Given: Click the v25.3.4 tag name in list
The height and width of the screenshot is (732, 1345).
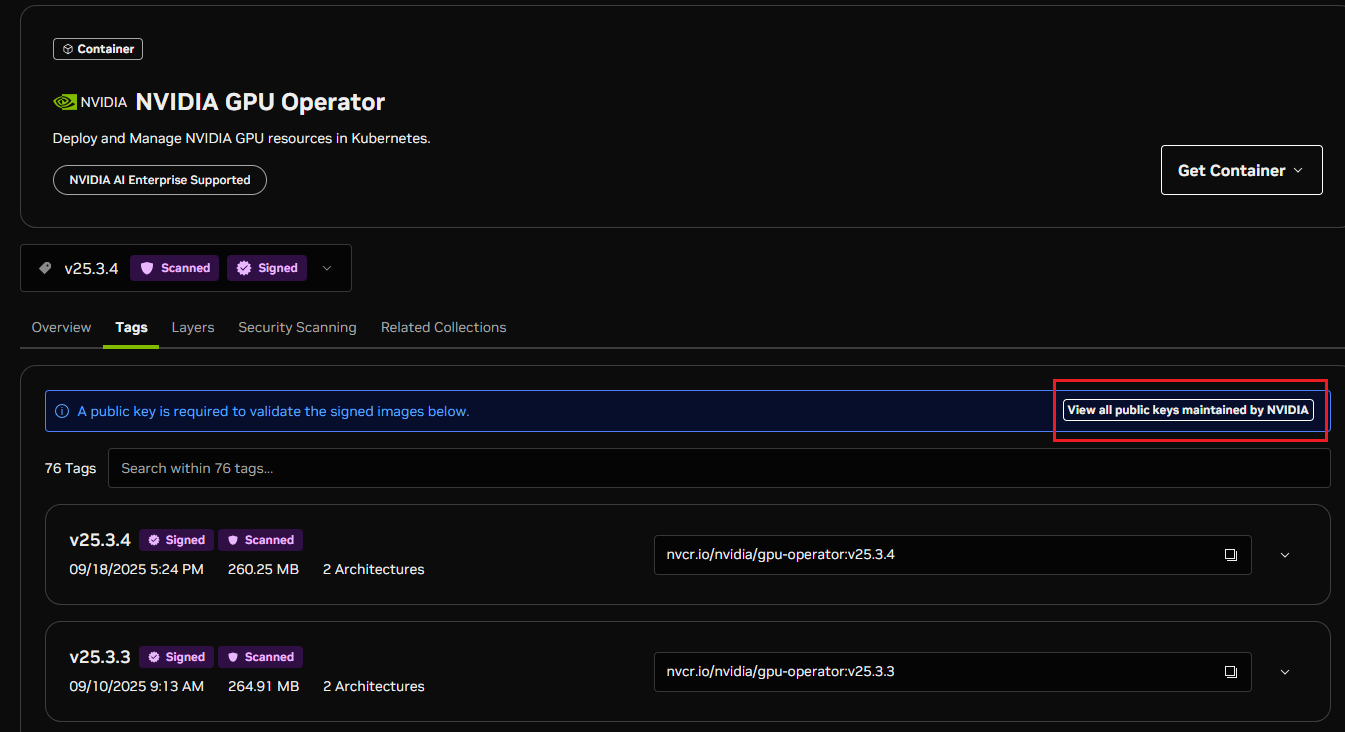Looking at the screenshot, I should [x=100, y=540].
